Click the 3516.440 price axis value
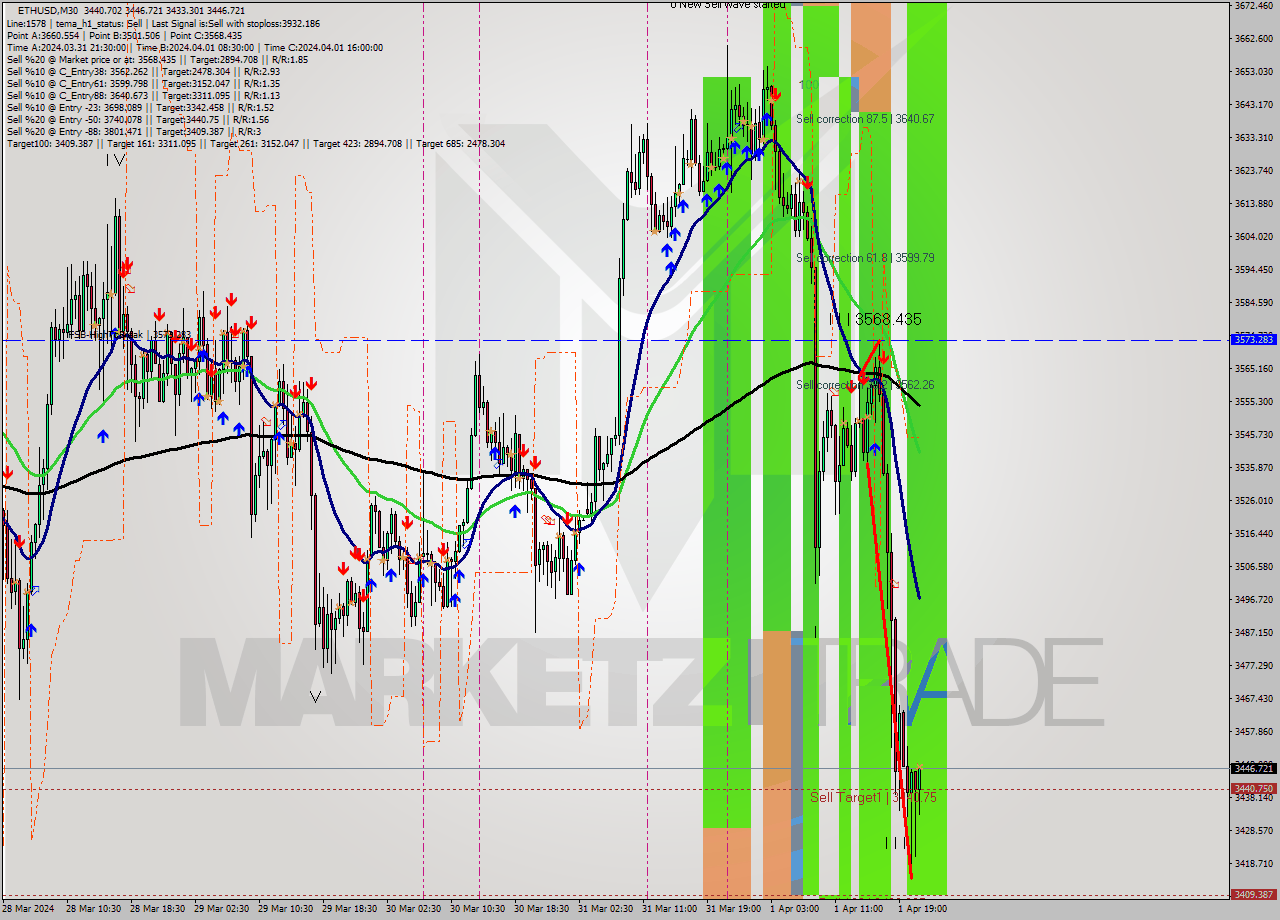 tap(1253, 533)
